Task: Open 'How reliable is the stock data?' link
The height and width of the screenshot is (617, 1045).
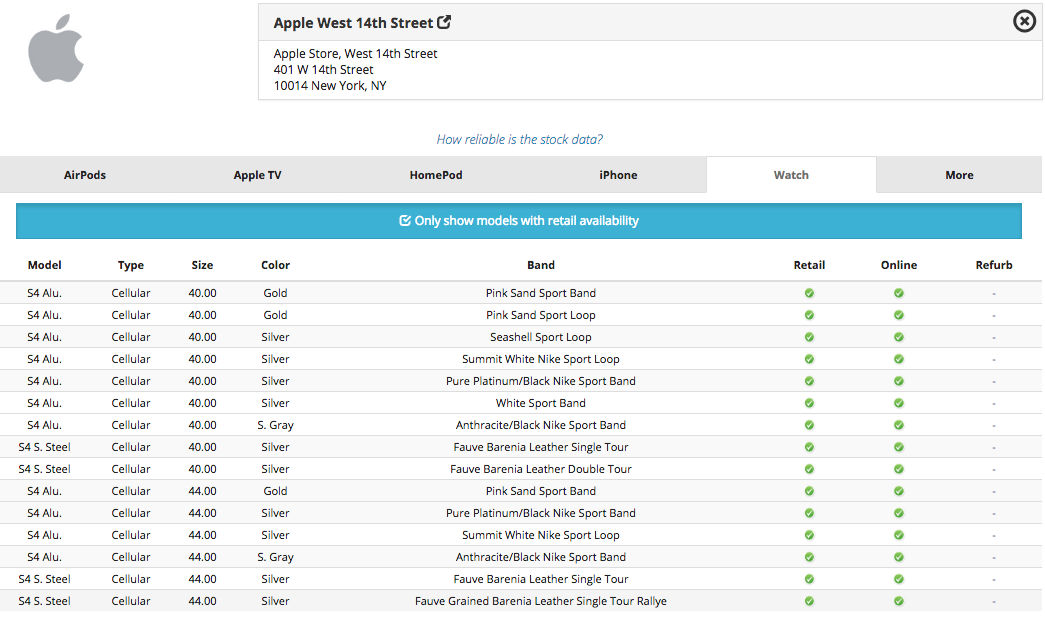Action: click(520, 139)
